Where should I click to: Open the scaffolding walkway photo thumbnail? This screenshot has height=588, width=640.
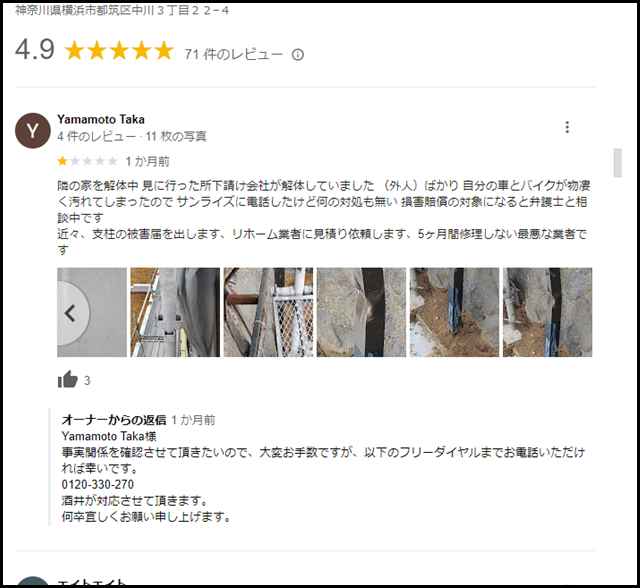coord(175,312)
